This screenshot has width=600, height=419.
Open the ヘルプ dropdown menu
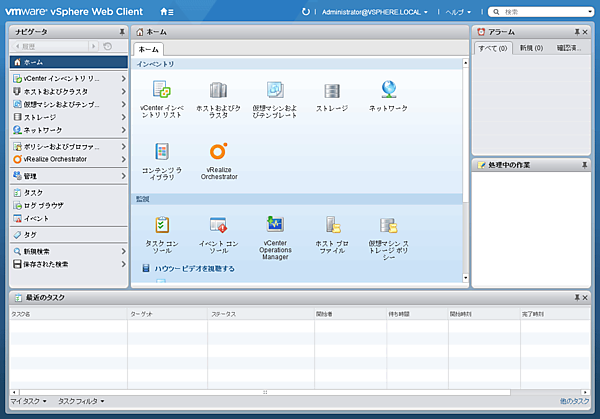click(x=456, y=12)
